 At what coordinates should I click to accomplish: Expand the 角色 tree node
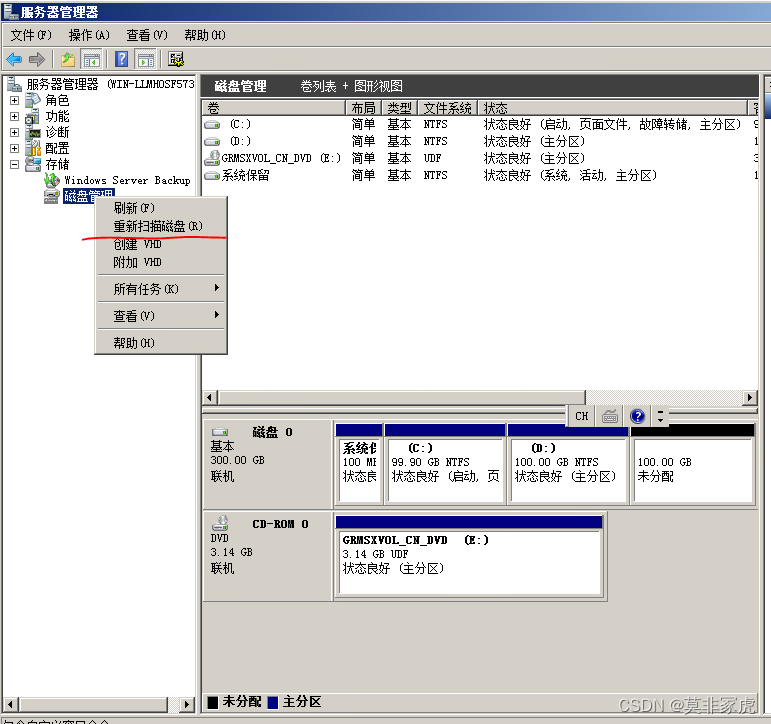point(15,101)
